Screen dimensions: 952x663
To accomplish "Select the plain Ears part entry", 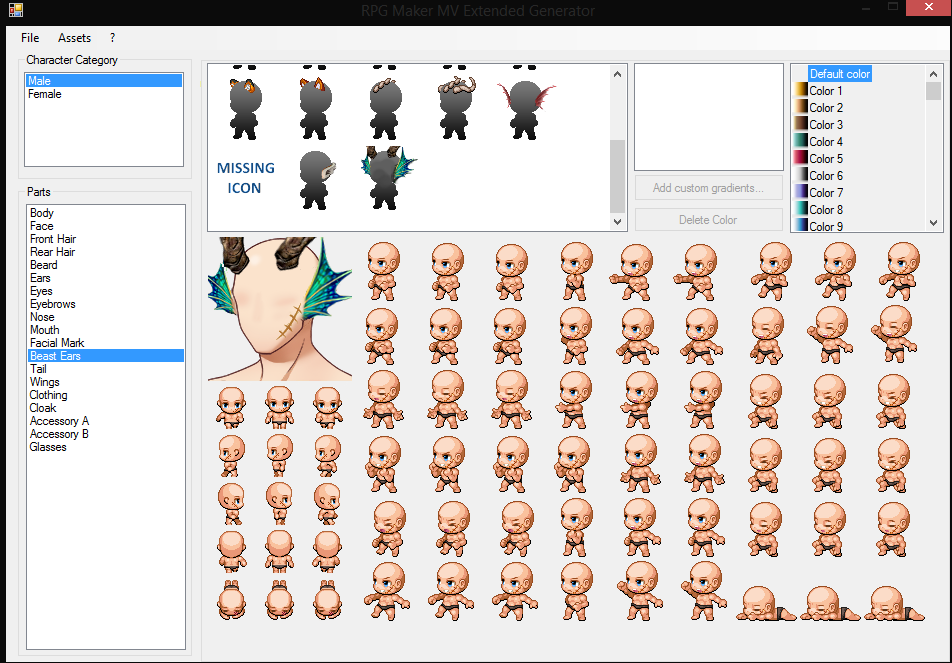I will pos(106,278).
